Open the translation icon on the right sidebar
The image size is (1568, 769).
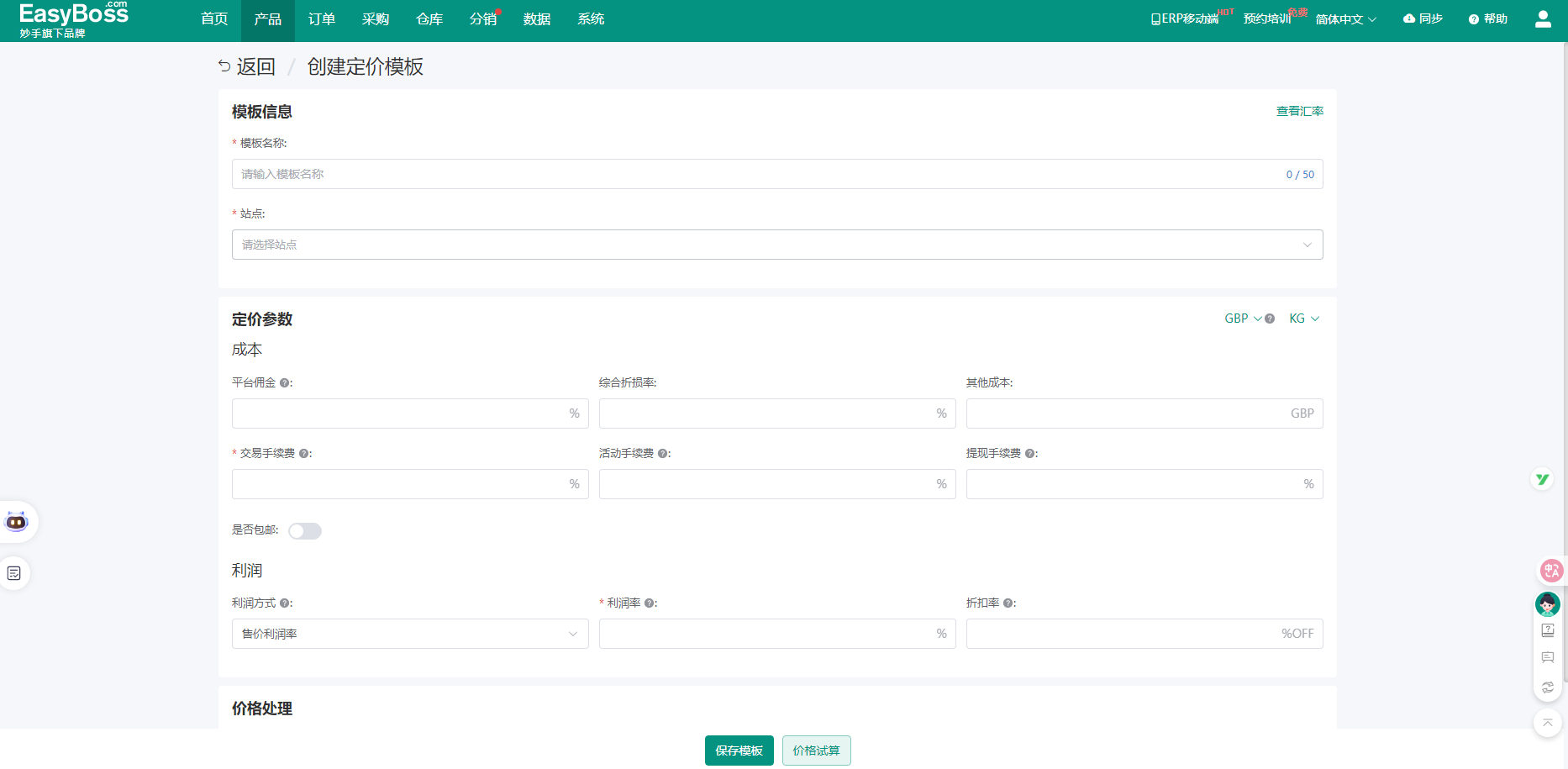click(1551, 571)
